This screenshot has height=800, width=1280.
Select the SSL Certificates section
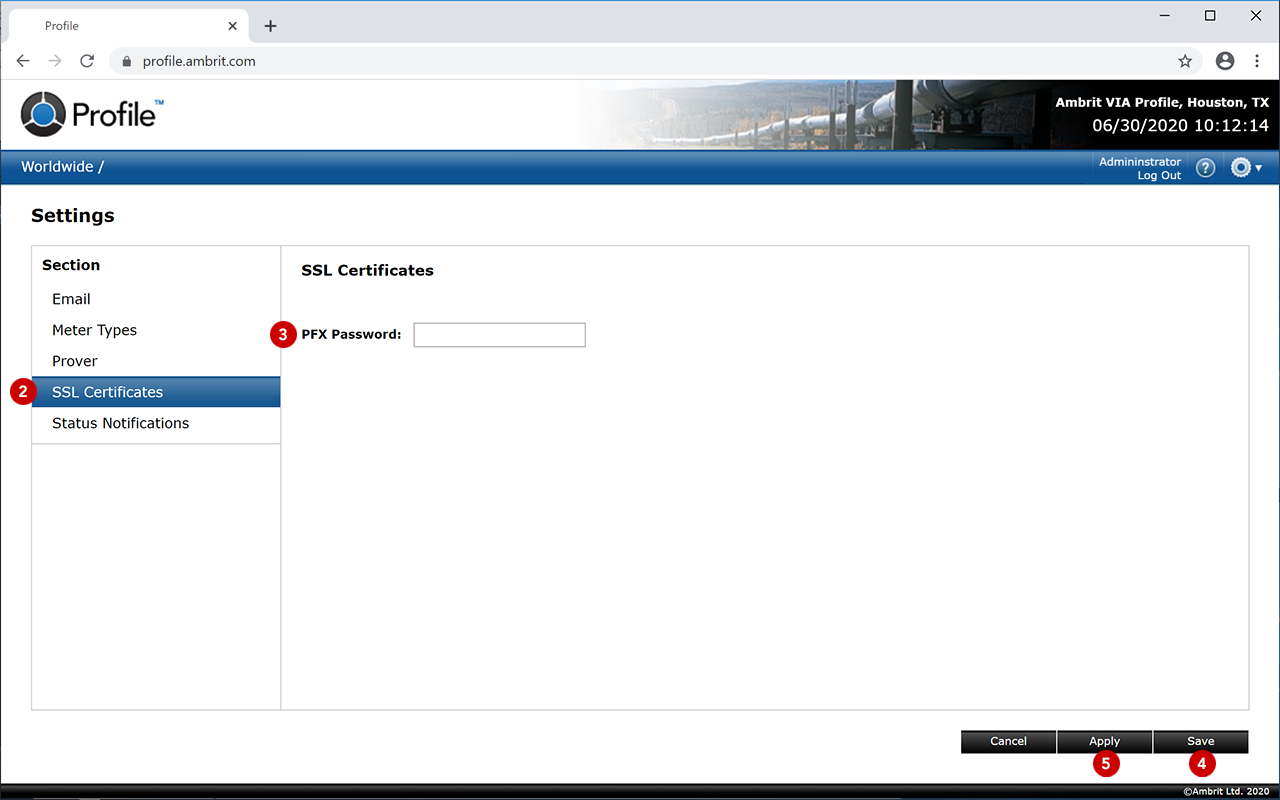pyautogui.click(x=156, y=392)
